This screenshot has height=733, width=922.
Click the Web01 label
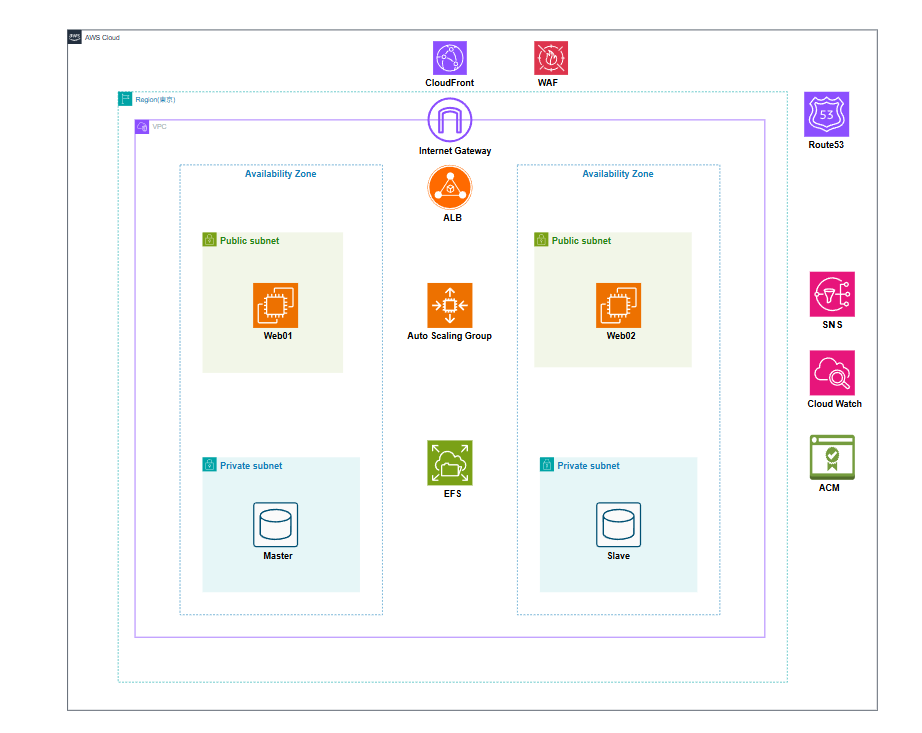pos(278,336)
